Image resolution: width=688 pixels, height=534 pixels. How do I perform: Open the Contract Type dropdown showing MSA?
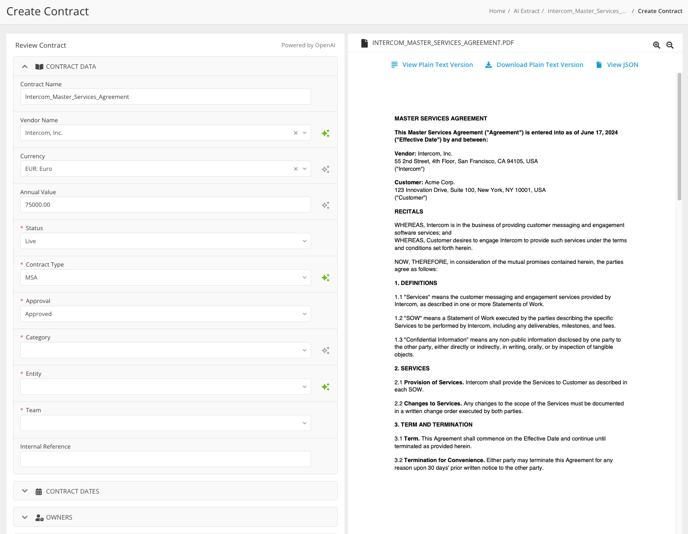point(165,278)
